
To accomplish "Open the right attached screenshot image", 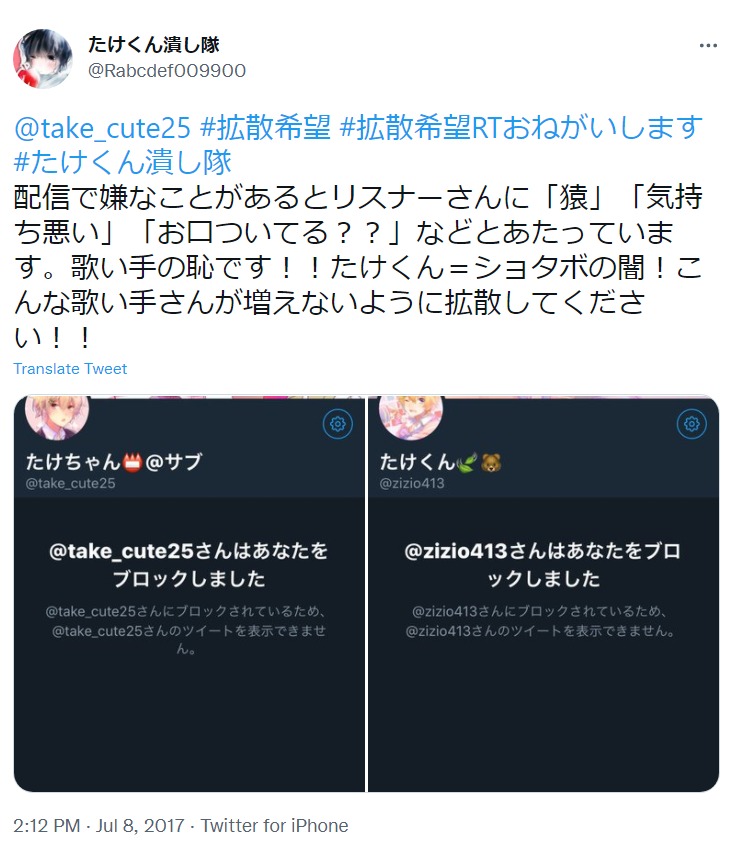I will [x=543, y=593].
